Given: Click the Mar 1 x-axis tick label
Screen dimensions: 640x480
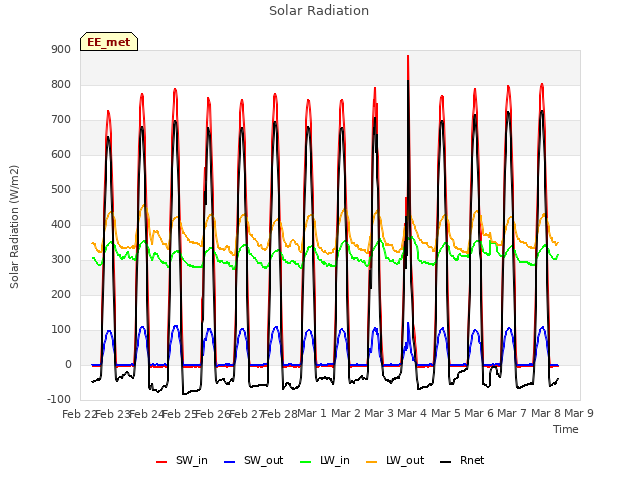Looking at the screenshot, I should coord(312,413).
